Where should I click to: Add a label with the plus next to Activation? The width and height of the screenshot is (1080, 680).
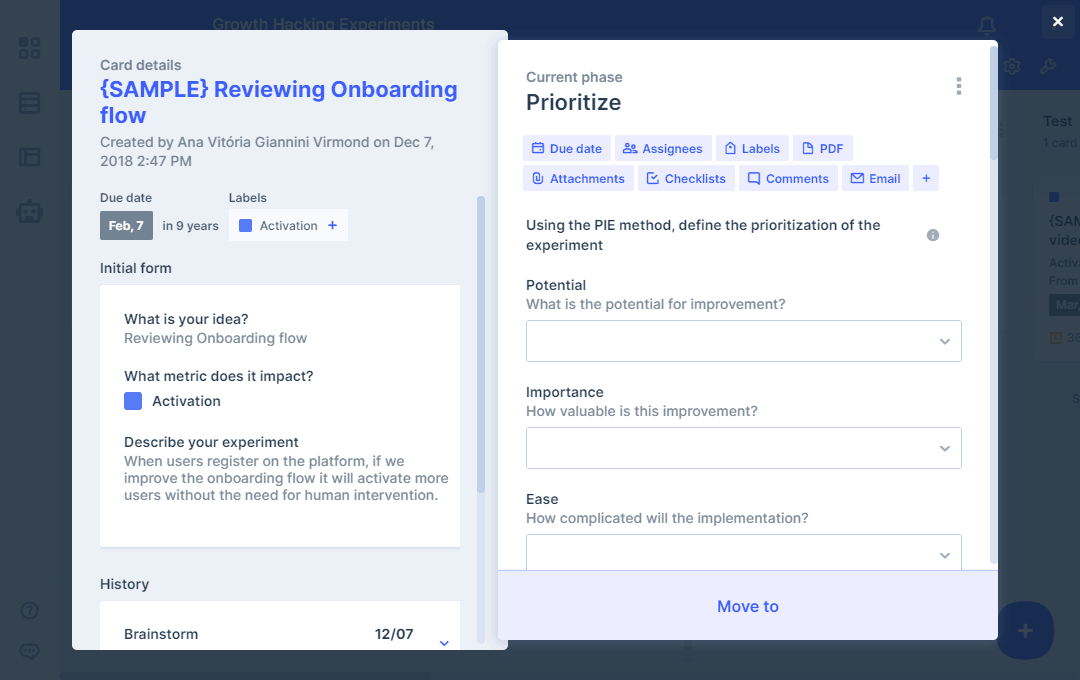(x=332, y=226)
